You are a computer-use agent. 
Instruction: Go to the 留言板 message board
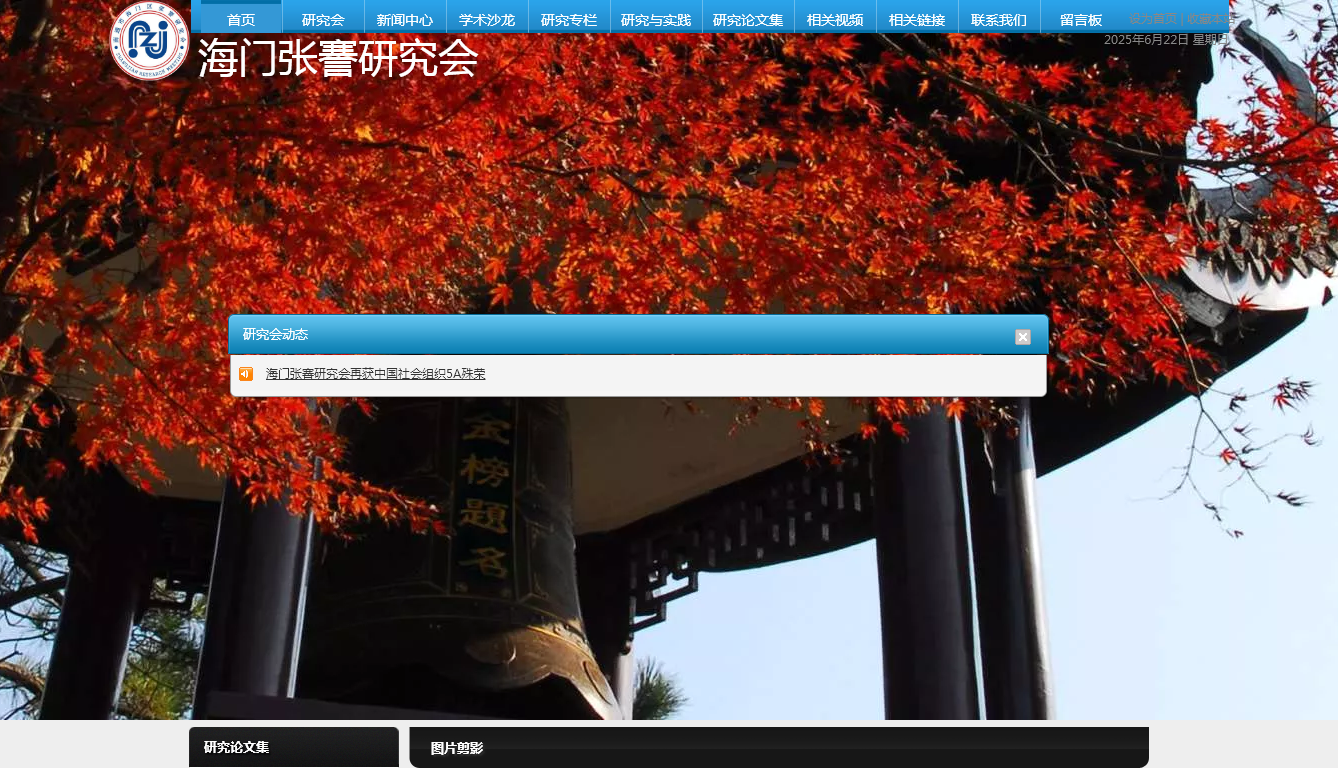(1081, 19)
